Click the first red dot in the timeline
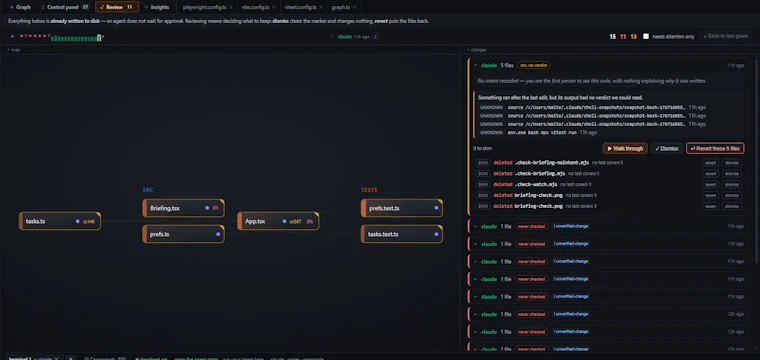Image resolution: width=760 pixels, height=360 pixels. pos(21,36)
